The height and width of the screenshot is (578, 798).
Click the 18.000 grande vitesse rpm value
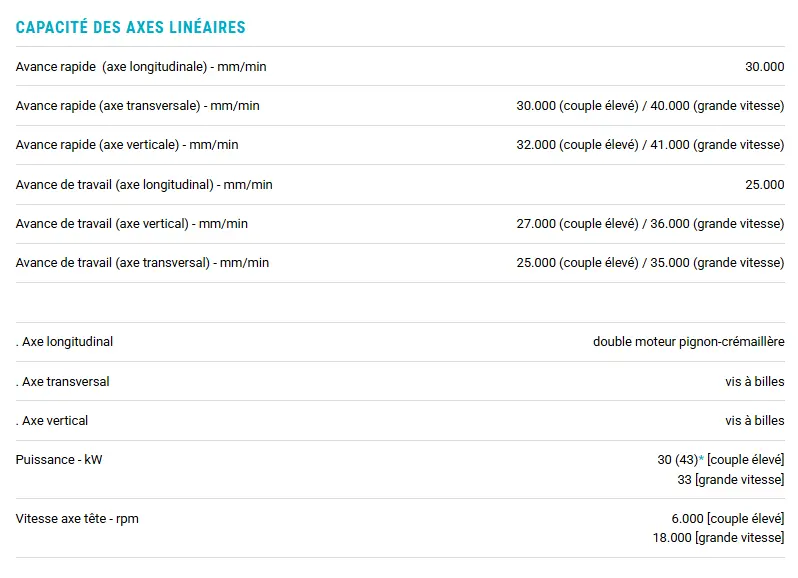click(x=718, y=538)
